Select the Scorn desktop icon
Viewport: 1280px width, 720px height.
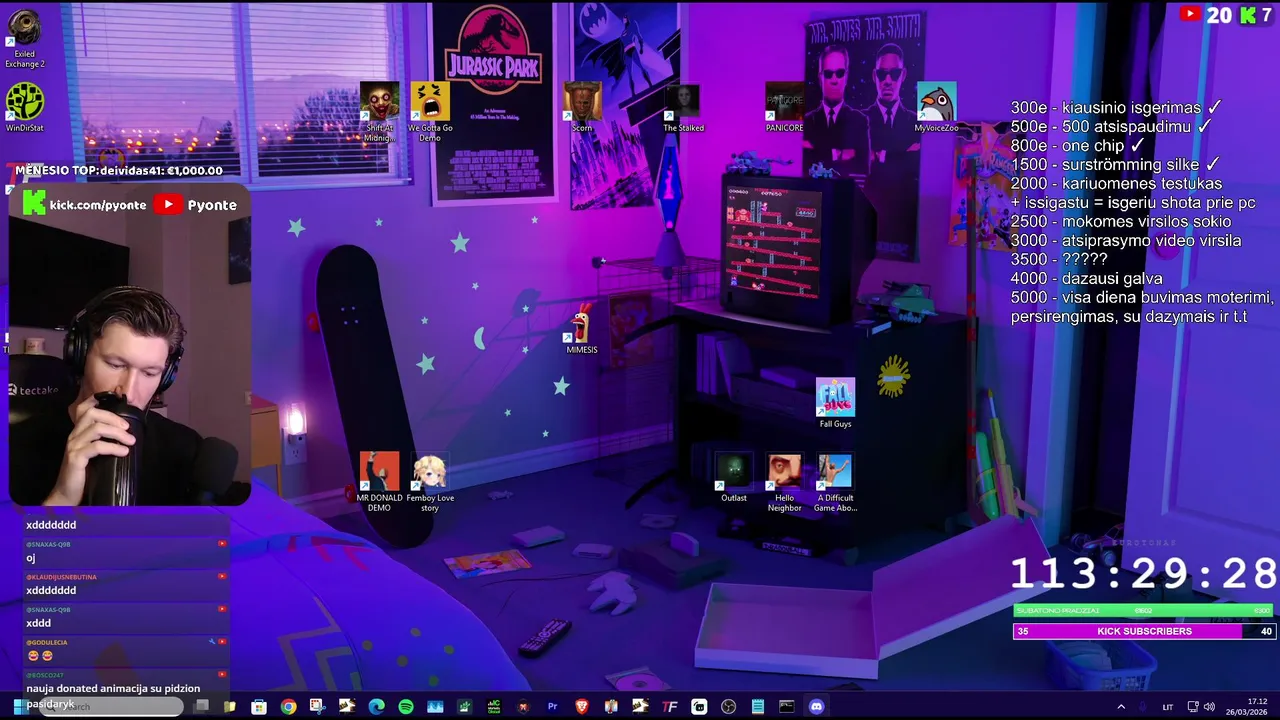pos(582,107)
